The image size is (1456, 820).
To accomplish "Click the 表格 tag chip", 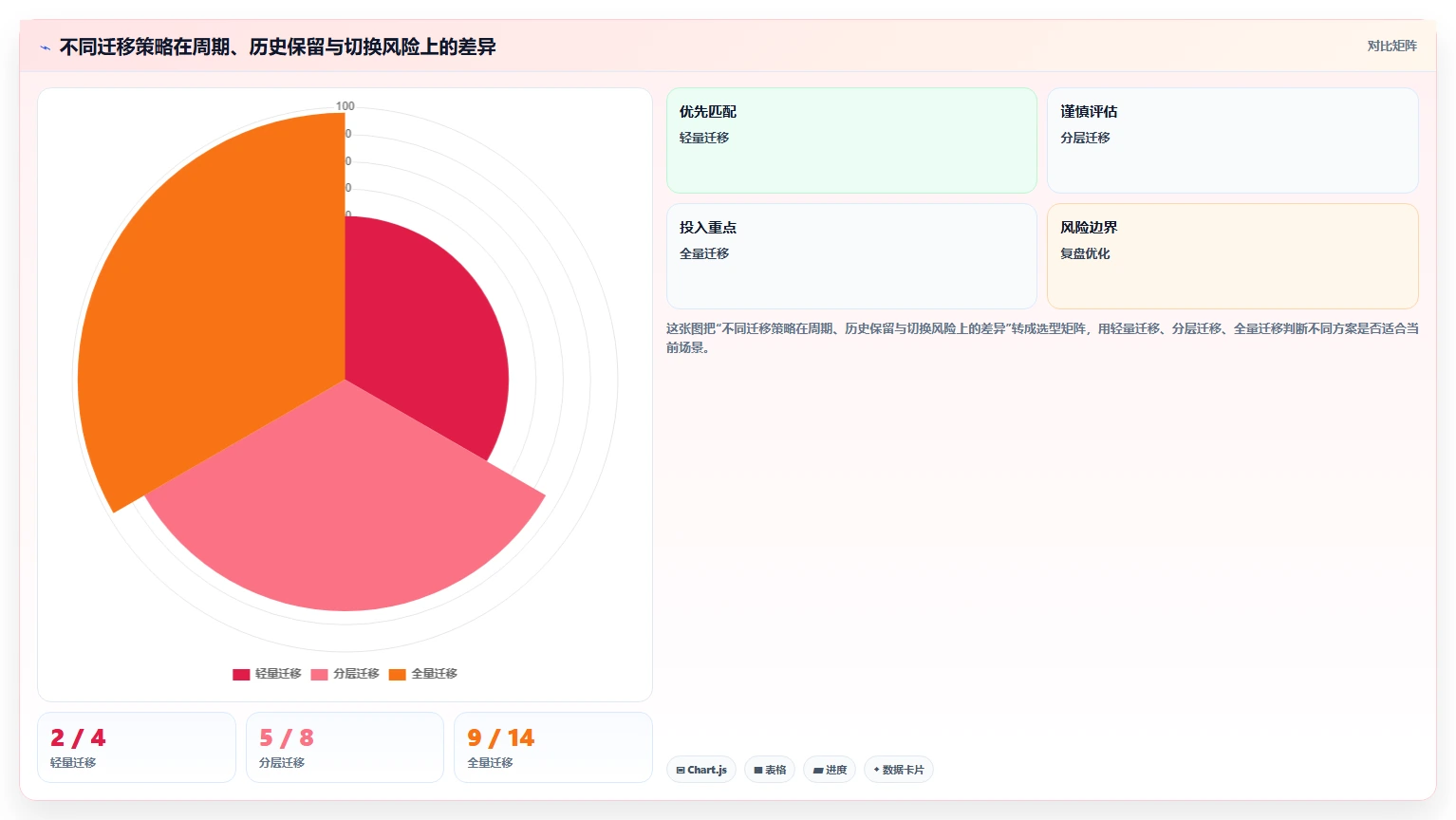I will click(x=770, y=770).
